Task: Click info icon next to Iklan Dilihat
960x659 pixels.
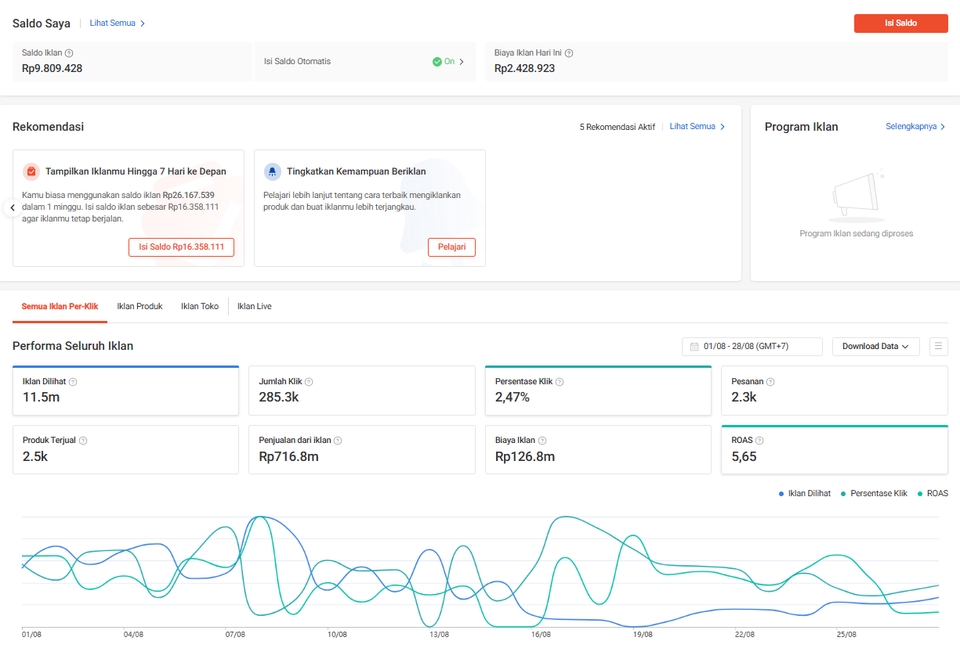Action: tap(73, 382)
